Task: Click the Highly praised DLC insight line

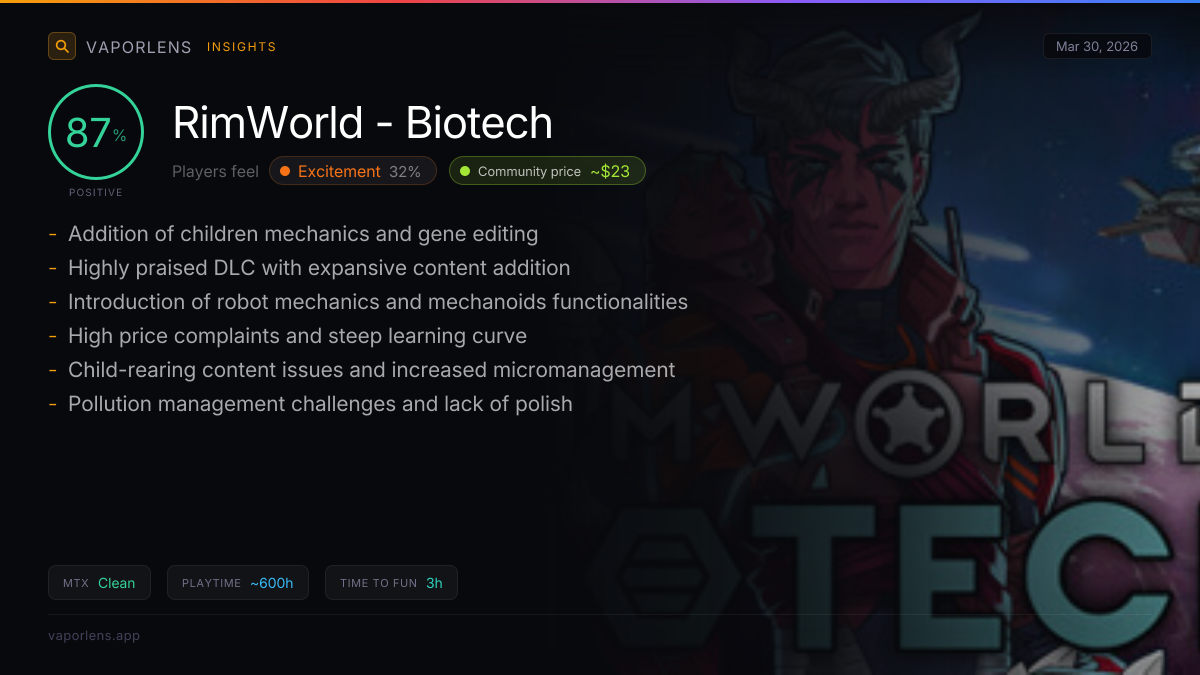Action: tap(319, 268)
